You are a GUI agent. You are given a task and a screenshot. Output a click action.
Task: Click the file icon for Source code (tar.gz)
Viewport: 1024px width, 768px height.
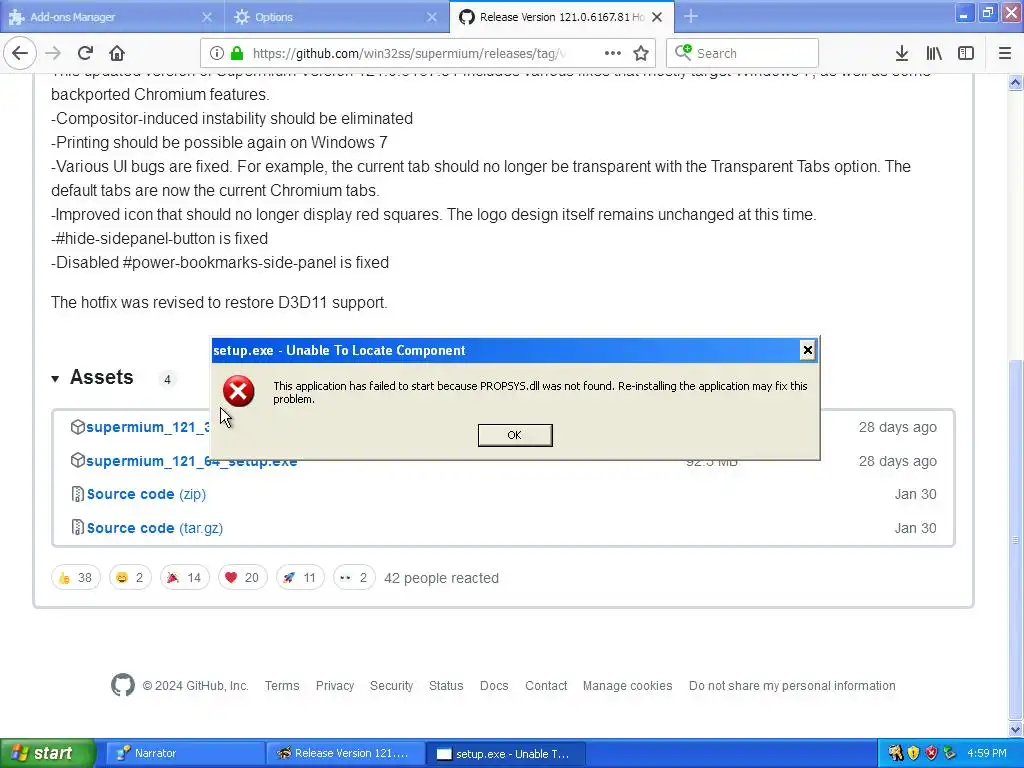(78, 528)
